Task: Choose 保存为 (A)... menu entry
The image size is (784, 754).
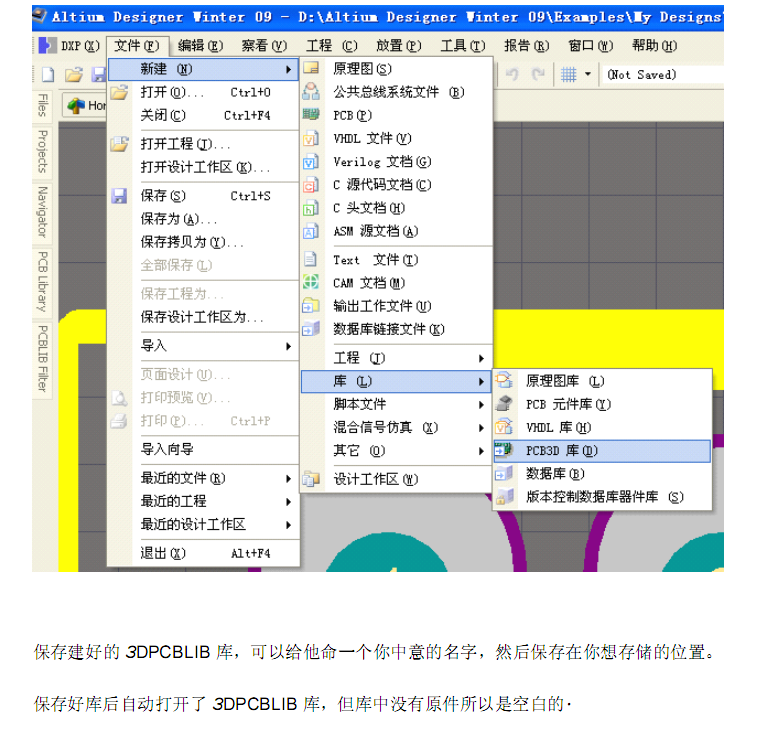Action: tap(203, 219)
